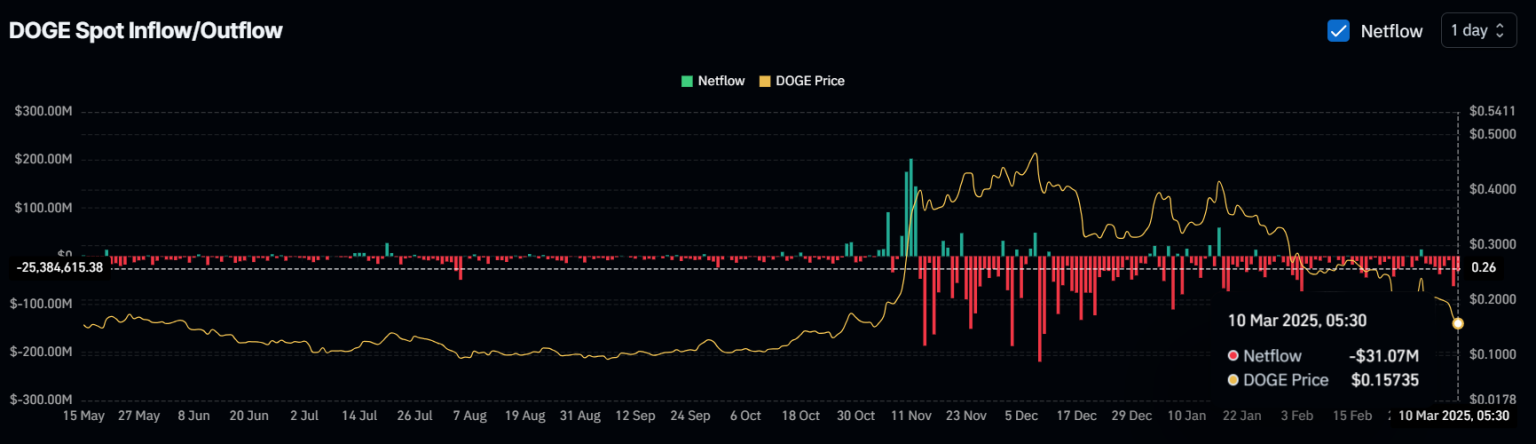Click the 17 Dec date label
The image size is (1536, 444).
[x=1077, y=415]
